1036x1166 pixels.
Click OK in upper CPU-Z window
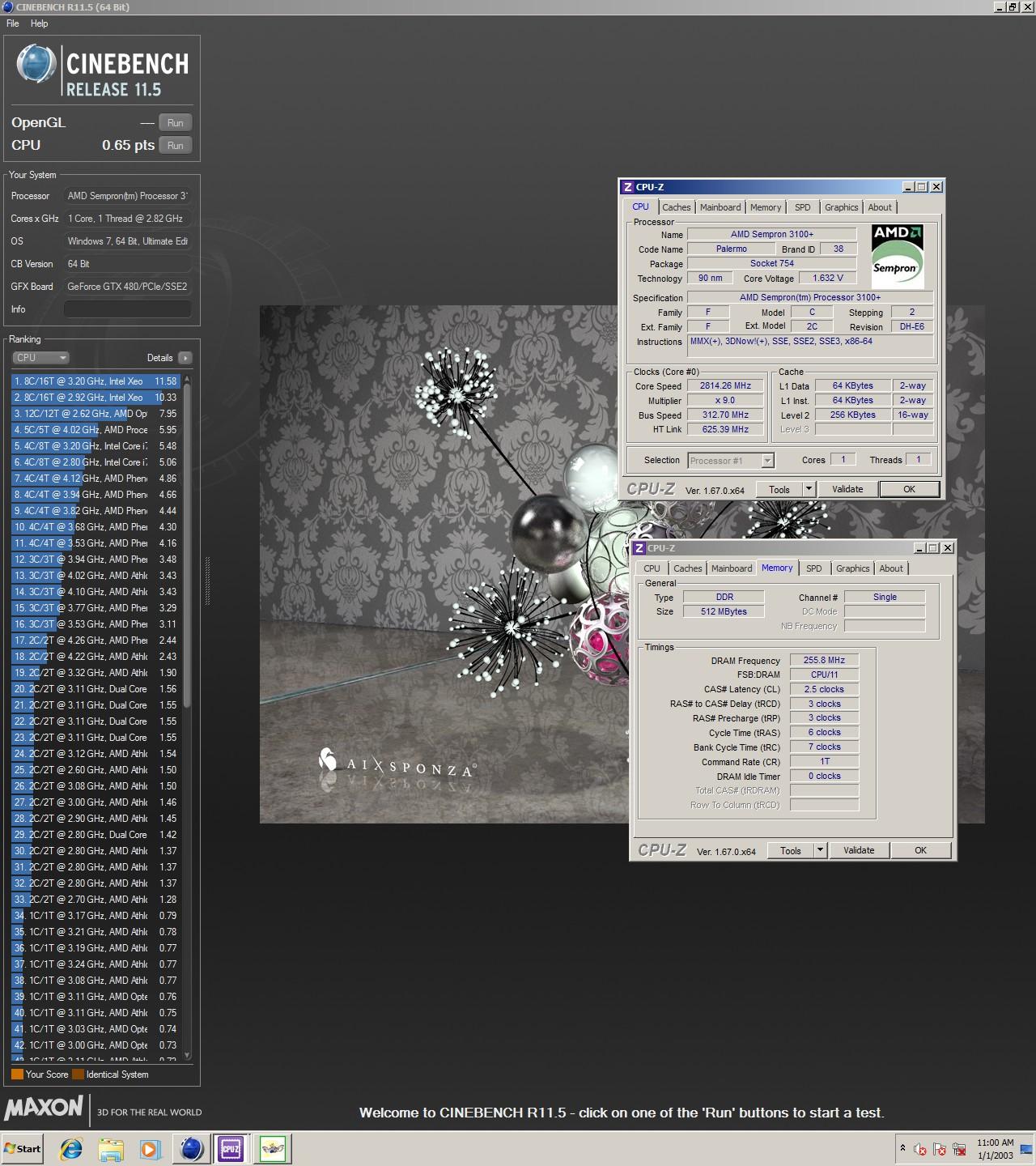(909, 489)
